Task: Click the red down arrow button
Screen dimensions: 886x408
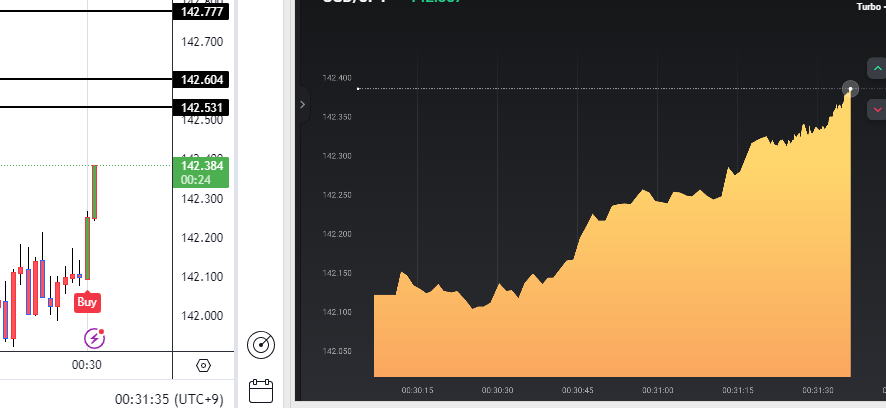Action: click(877, 108)
